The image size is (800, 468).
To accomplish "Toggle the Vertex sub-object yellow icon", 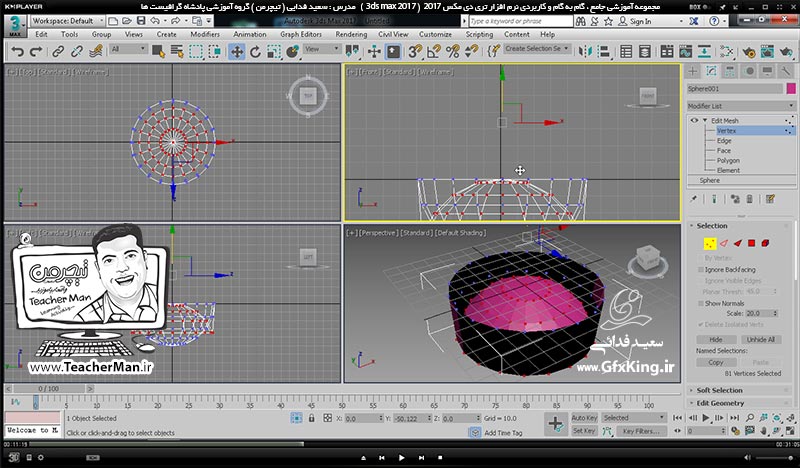I will 710,243.
